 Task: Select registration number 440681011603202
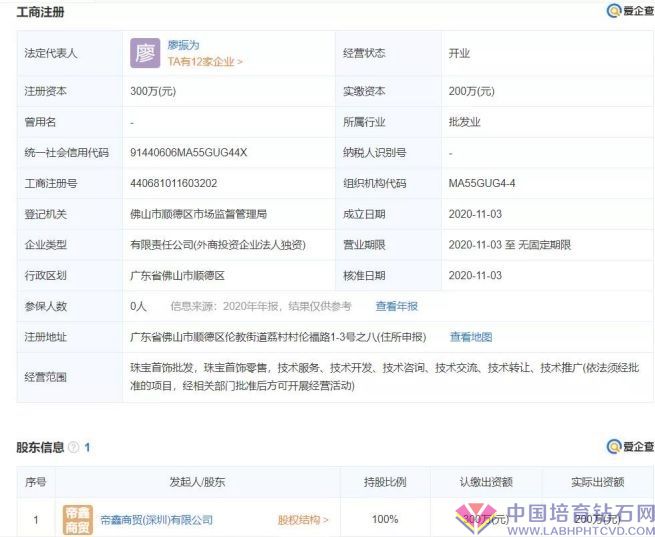point(173,183)
